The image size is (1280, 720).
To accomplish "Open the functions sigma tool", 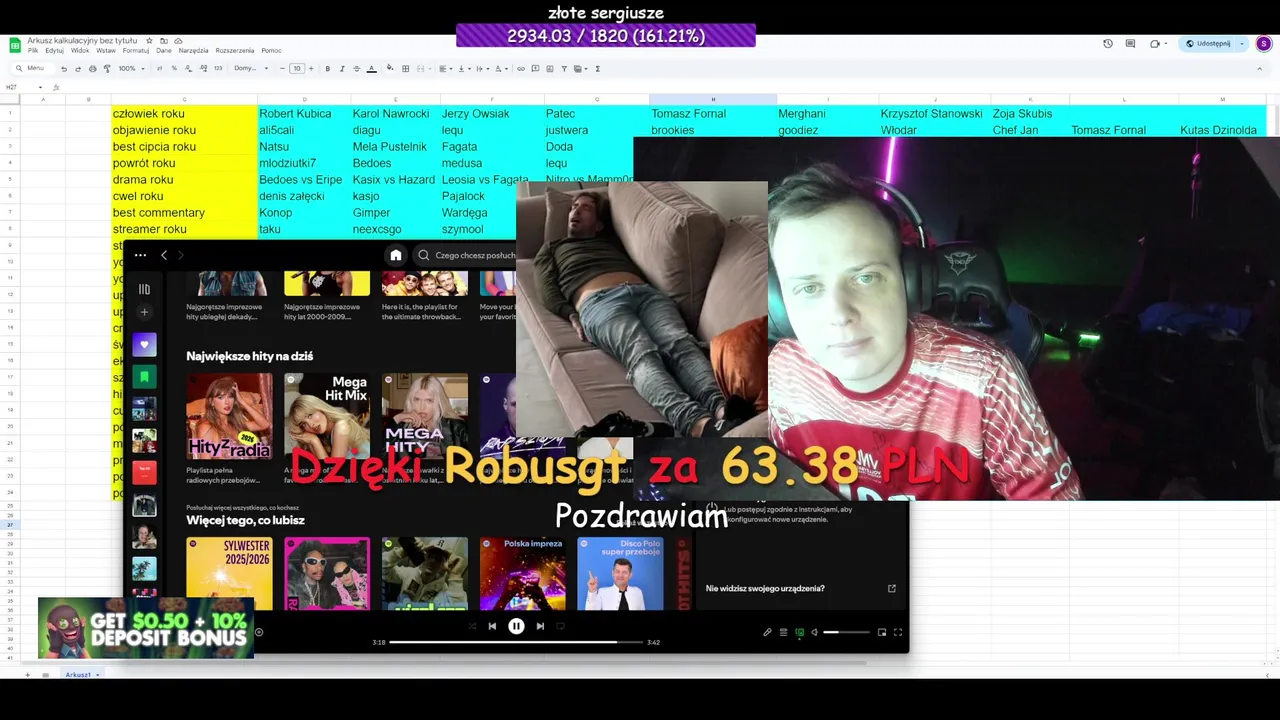I will point(597,69).
